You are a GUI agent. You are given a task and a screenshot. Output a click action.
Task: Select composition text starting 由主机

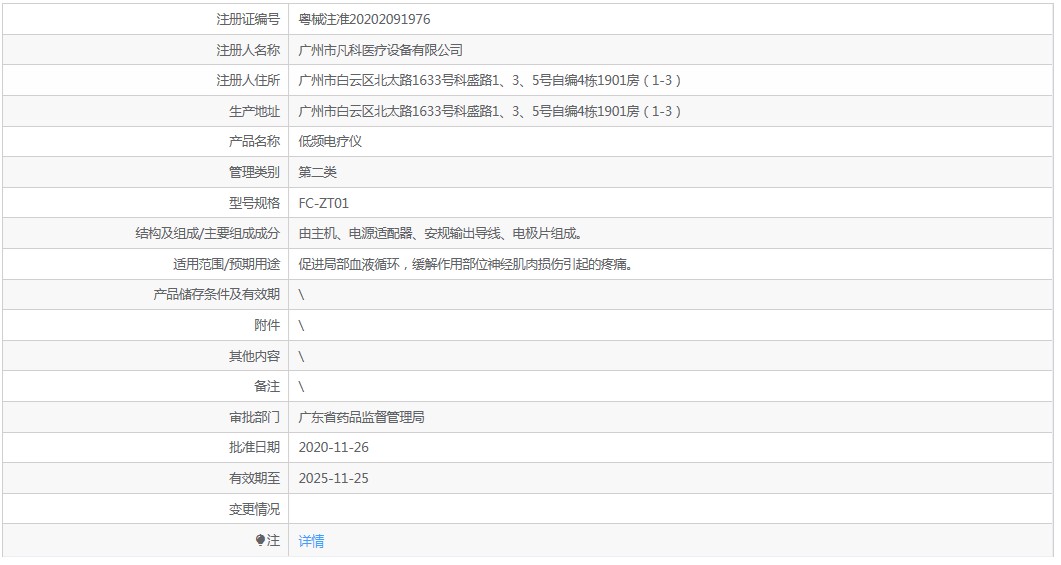[x=441, y=233]
